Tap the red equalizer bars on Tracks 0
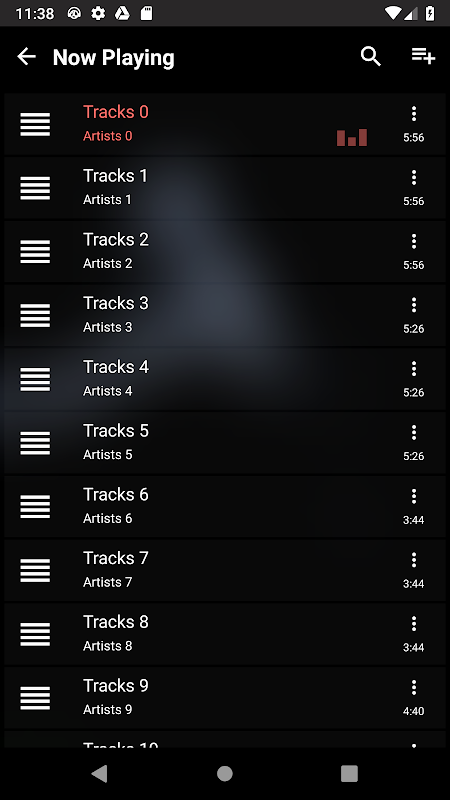Screen dimensions: 450x800 pos(352,138)
